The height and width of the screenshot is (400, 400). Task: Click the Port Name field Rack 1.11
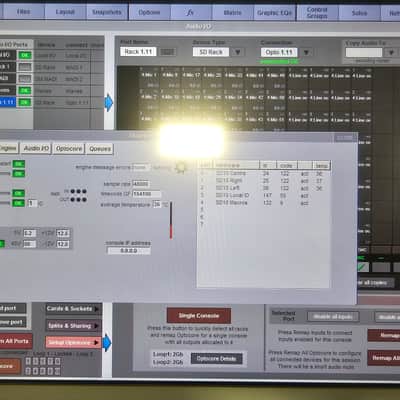point(138,52)
